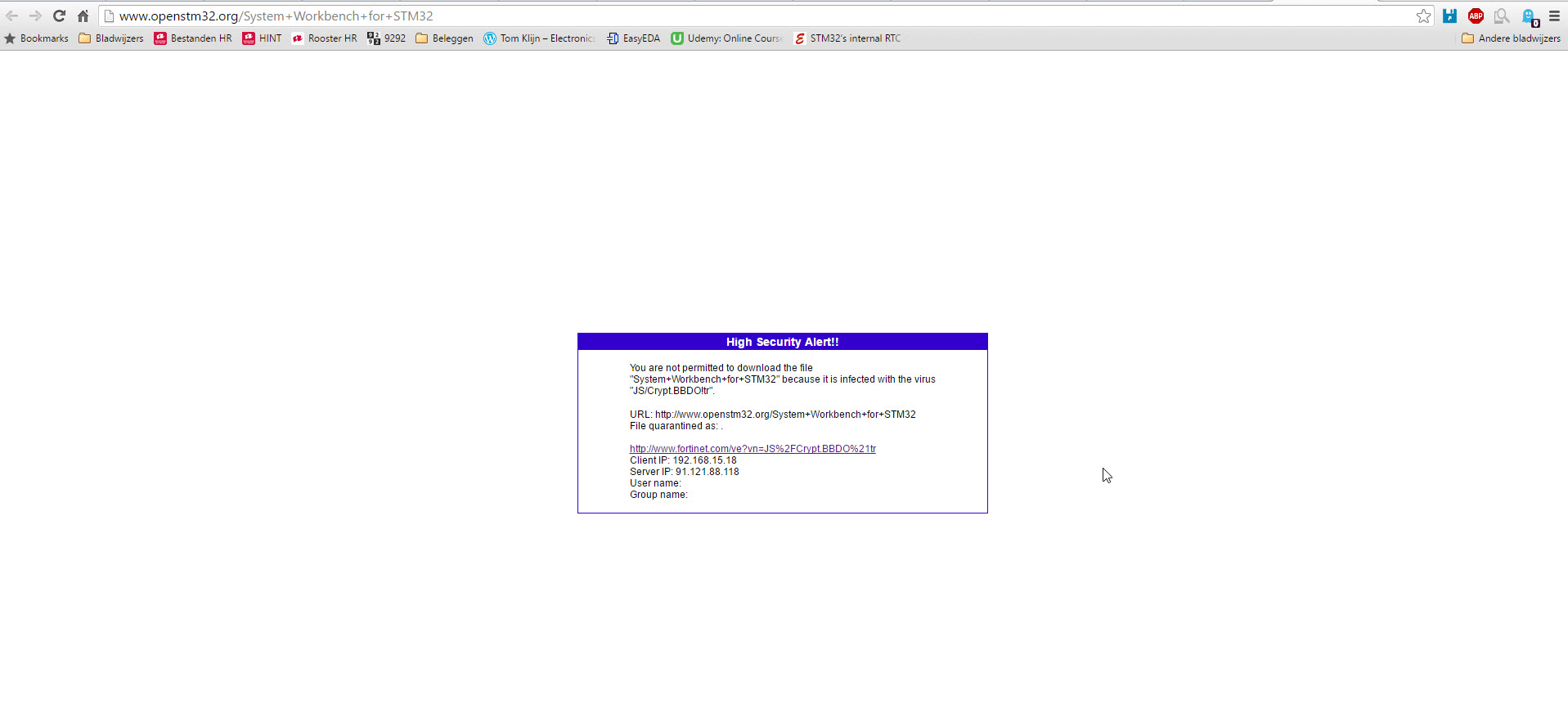Expand the Andere bladwijzers folder
Image resolution: width=1568 pixels, height=713 pixels.
pyautogui.click(x=1511, y=38)
